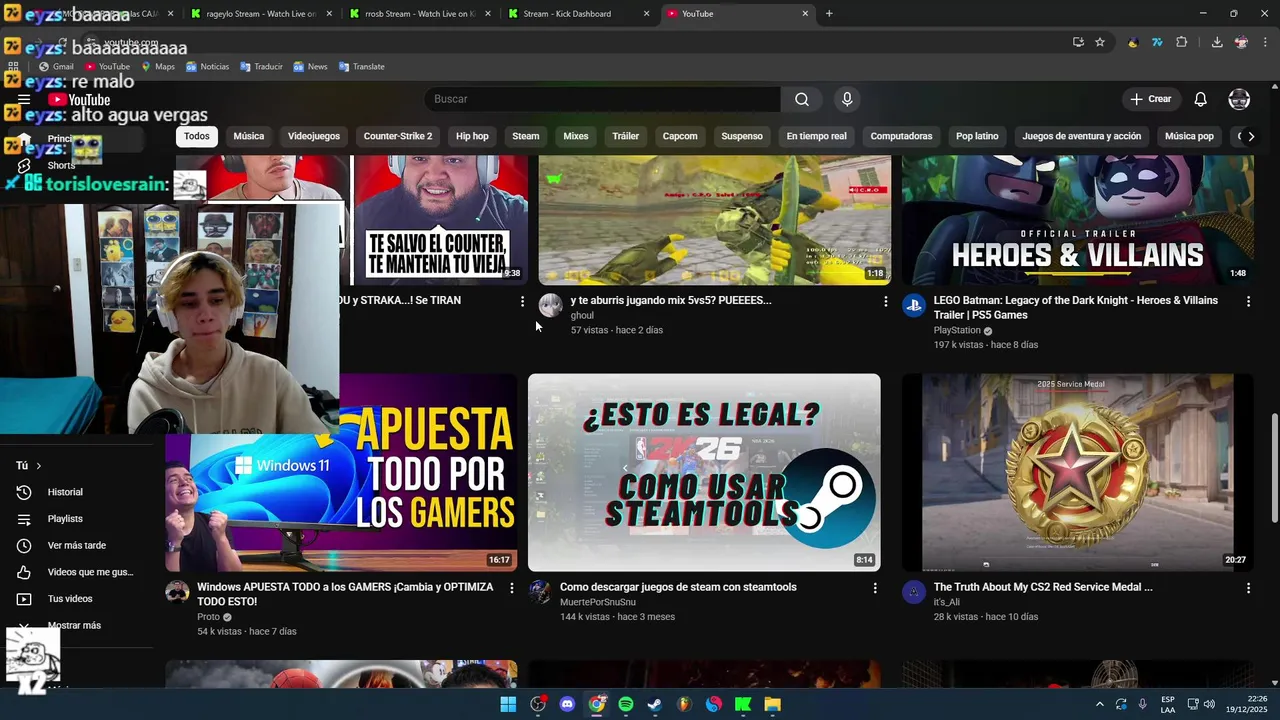
Task: Open the CS2 Red Service Medal thumbnail
Action: point(1078,472)
